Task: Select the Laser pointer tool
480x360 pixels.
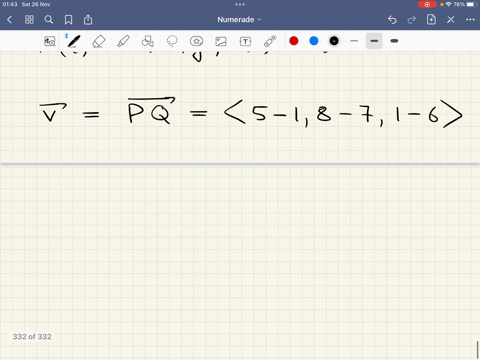Action: pos(270,41)
